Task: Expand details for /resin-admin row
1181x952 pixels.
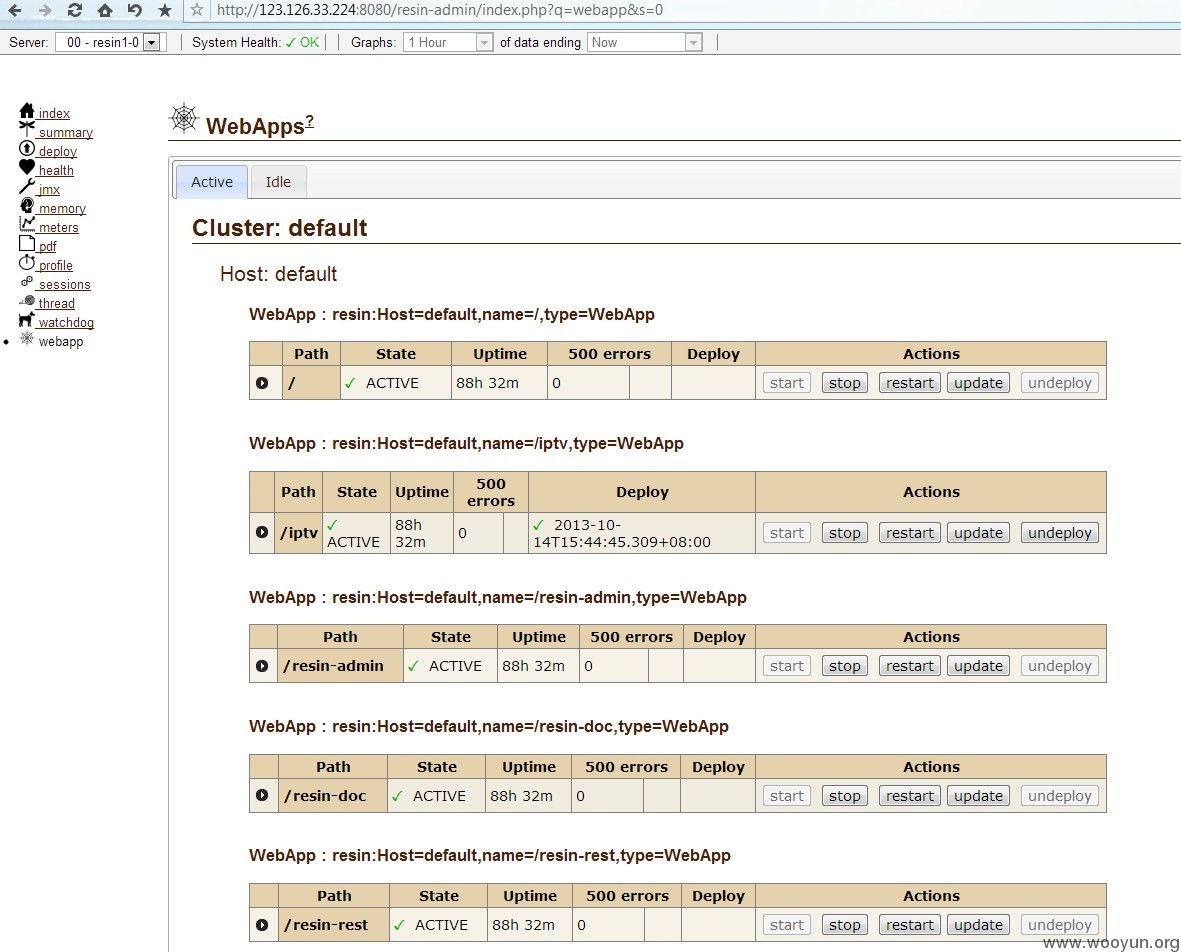Action: point(262,666)
